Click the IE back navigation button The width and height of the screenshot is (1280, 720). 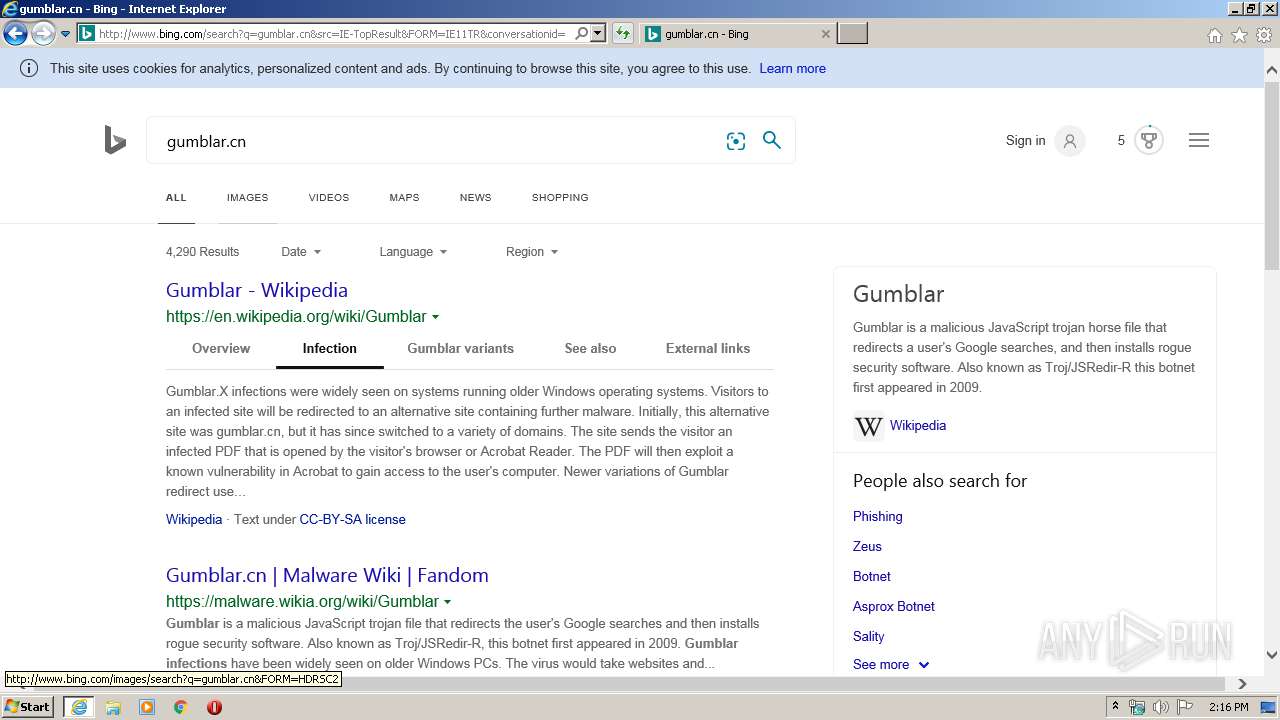click(15, 33)
